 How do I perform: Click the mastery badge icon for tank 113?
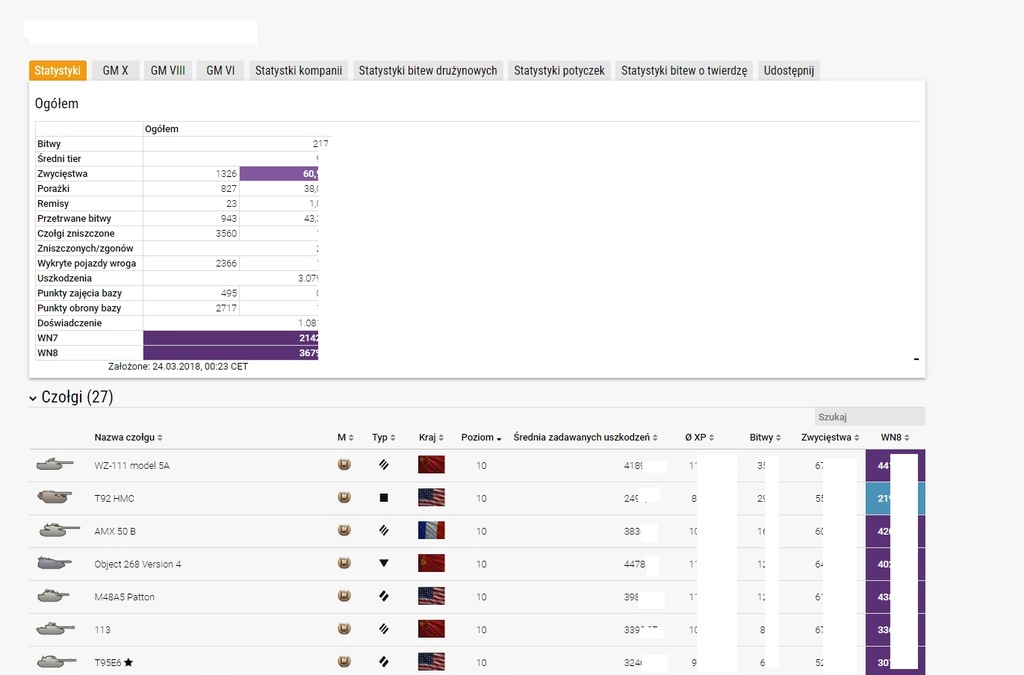(x=344, y=629)
